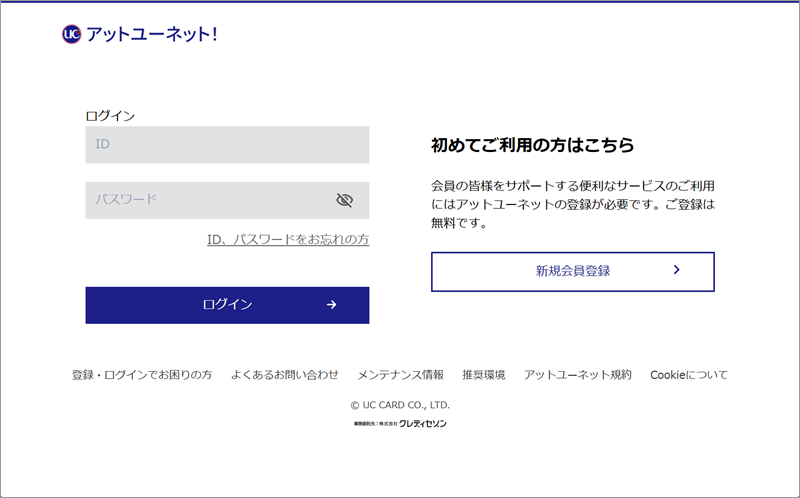Click the 初めてご利用の方はこちら heading
The image size is (800, 498).
coord(533,145)
